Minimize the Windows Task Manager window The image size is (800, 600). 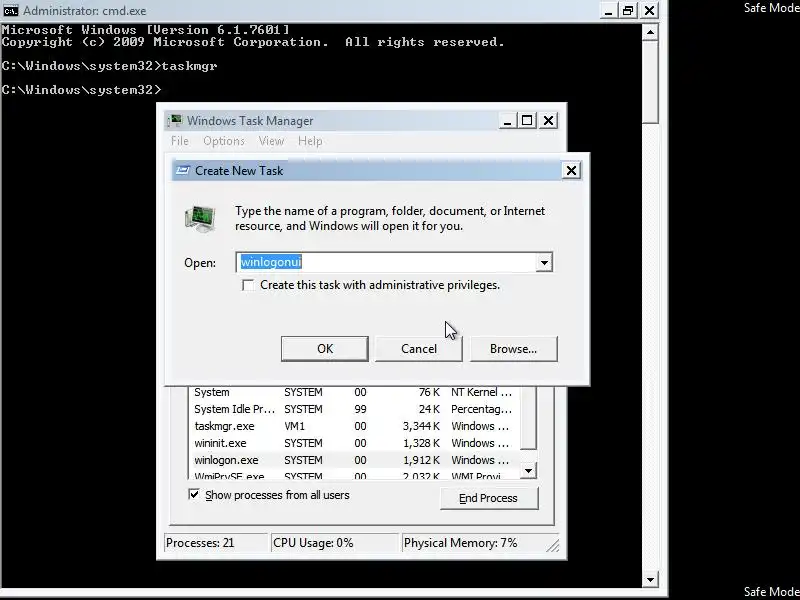pyautogui.click(x=507, y=121)
